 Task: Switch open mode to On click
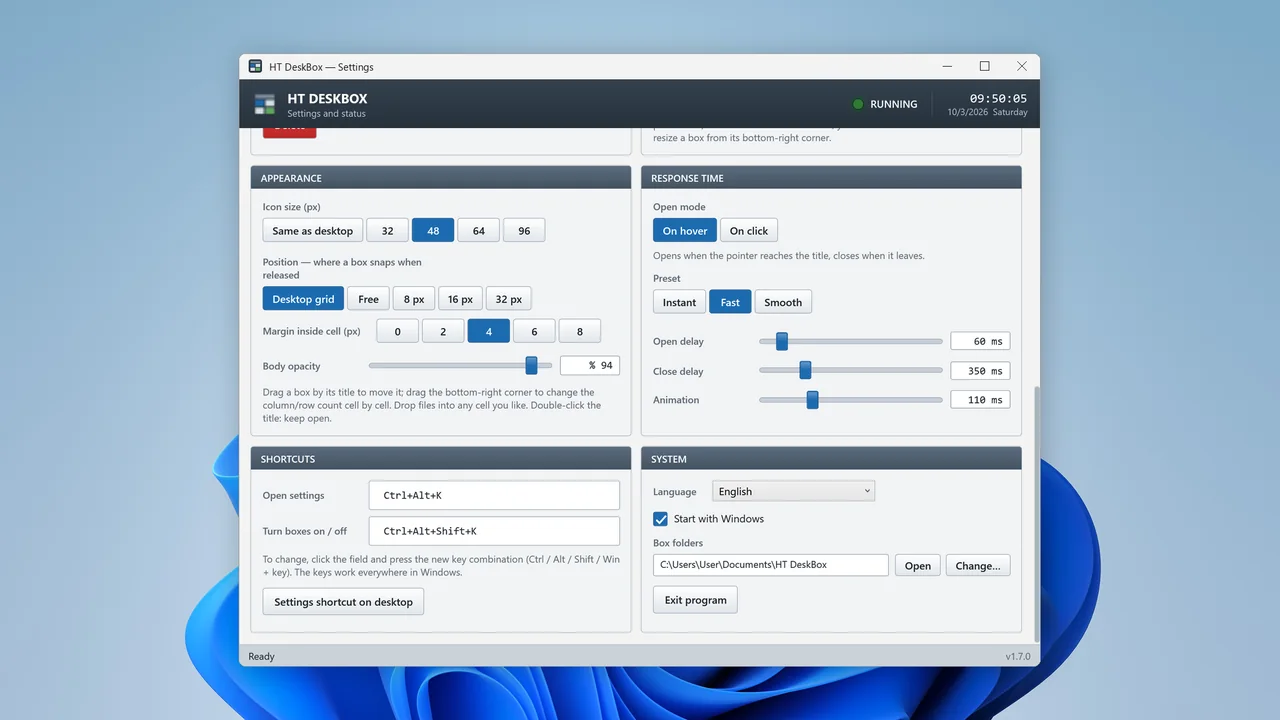749,231
